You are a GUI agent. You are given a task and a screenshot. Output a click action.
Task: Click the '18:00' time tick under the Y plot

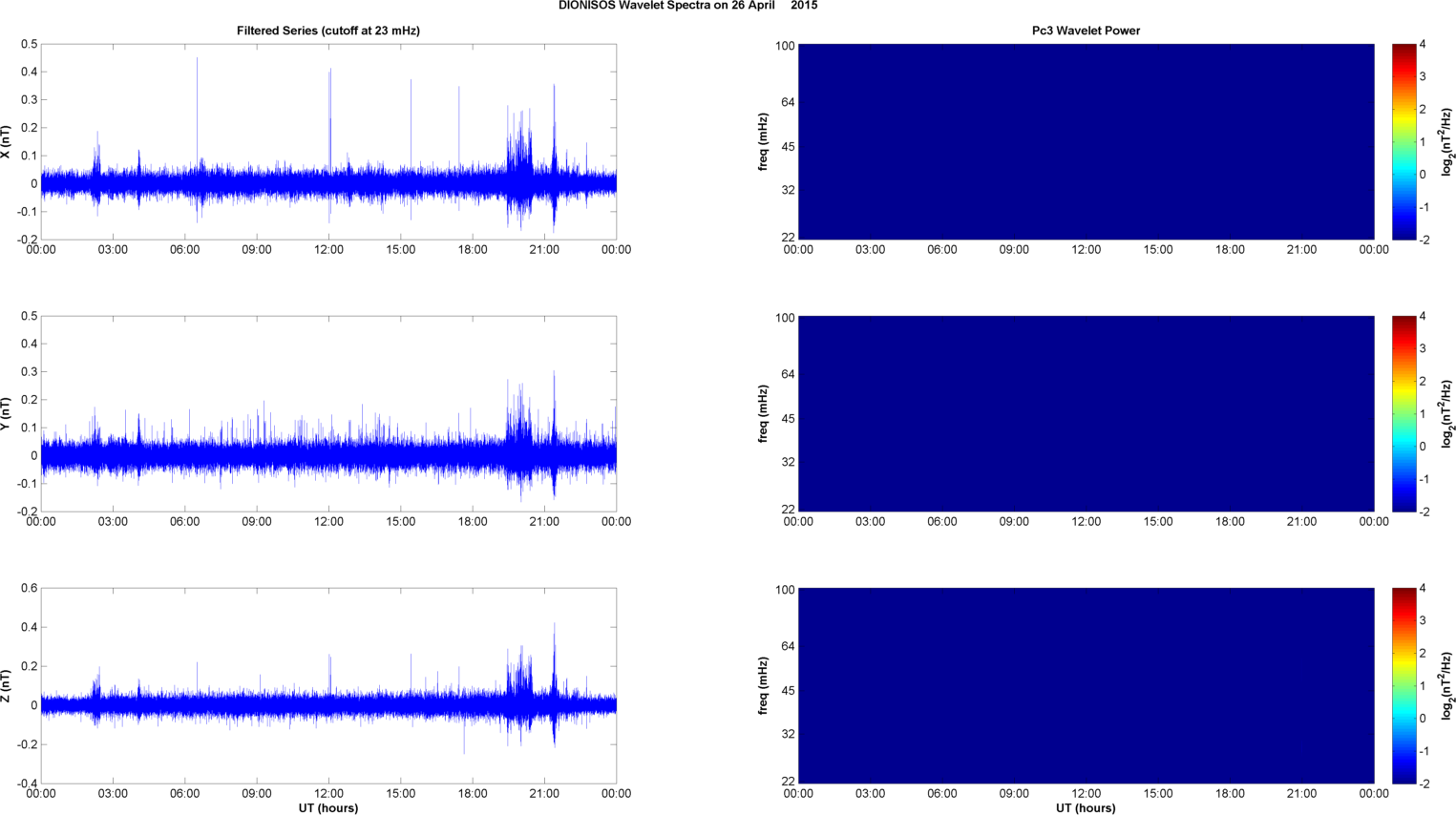point(473,522)
